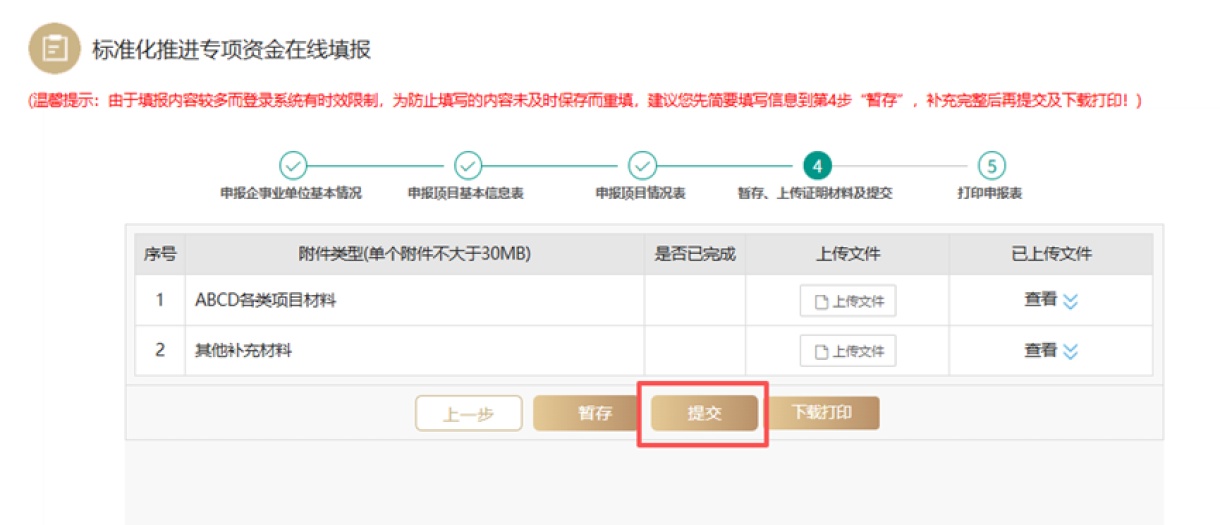The image size is (1220, 525).
Task: Go back with the 上一步 button
Action: (x=469, y=414)
